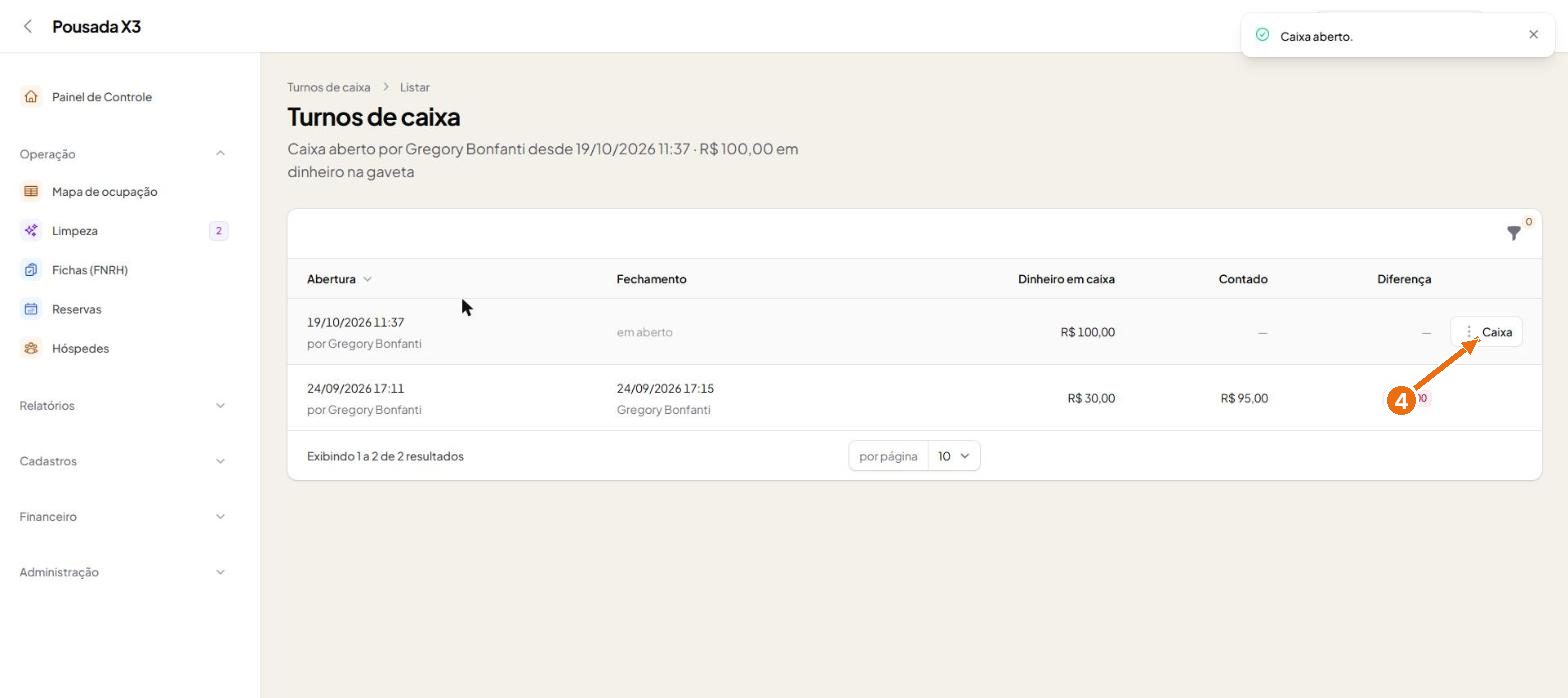
Task: Click the 'Dinheiro em caixa' column header
Action: (1066, 279)
